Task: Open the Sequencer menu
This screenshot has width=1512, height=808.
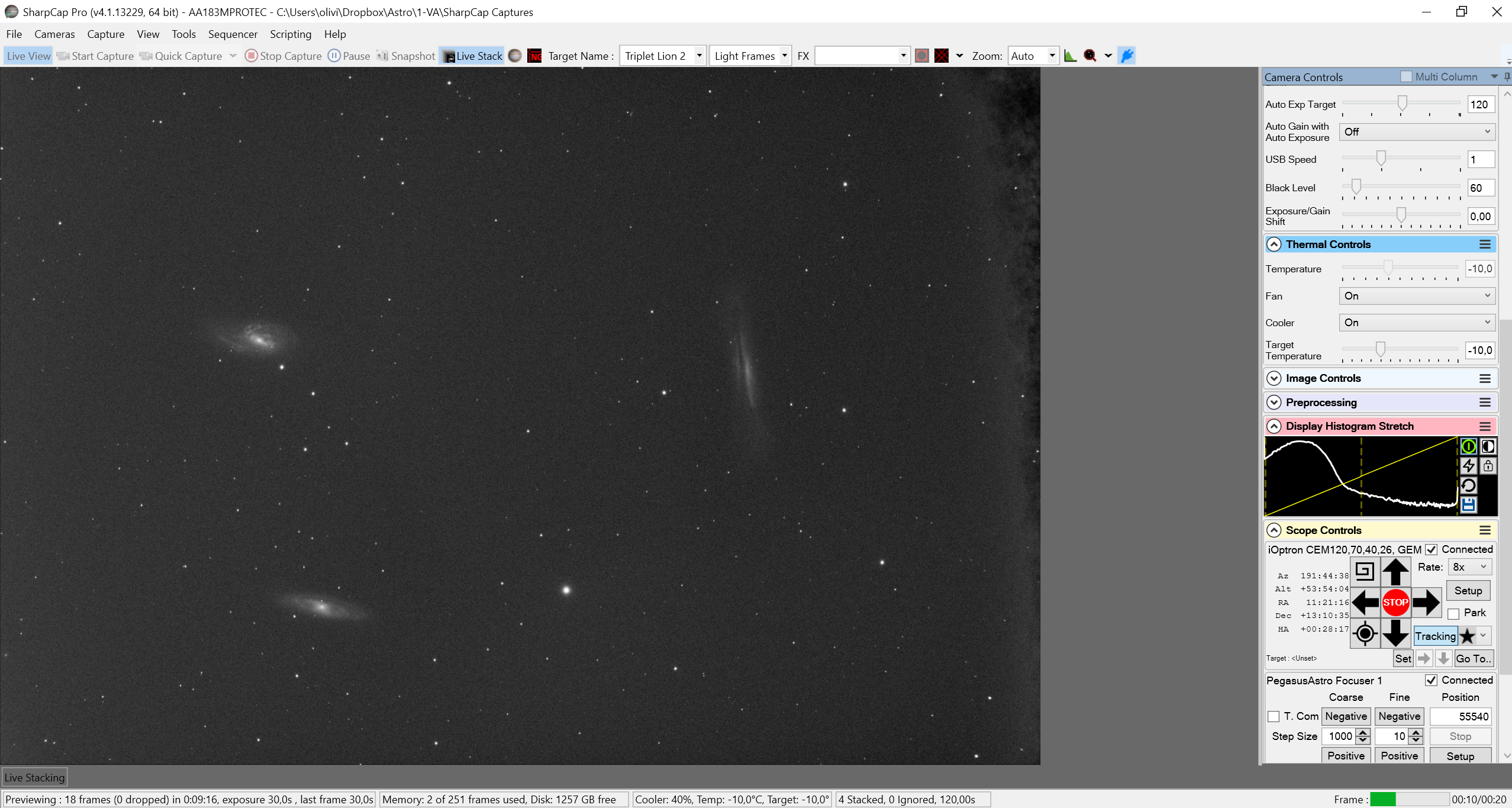Action: (x=233, y=34)
